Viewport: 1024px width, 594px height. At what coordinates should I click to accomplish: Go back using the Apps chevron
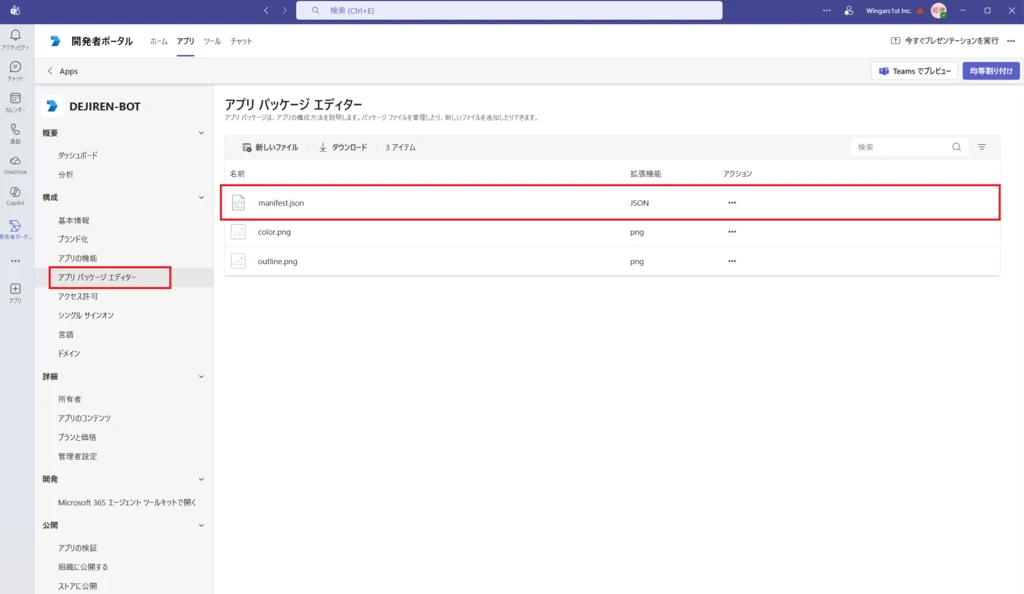click(x=51, y=71)
